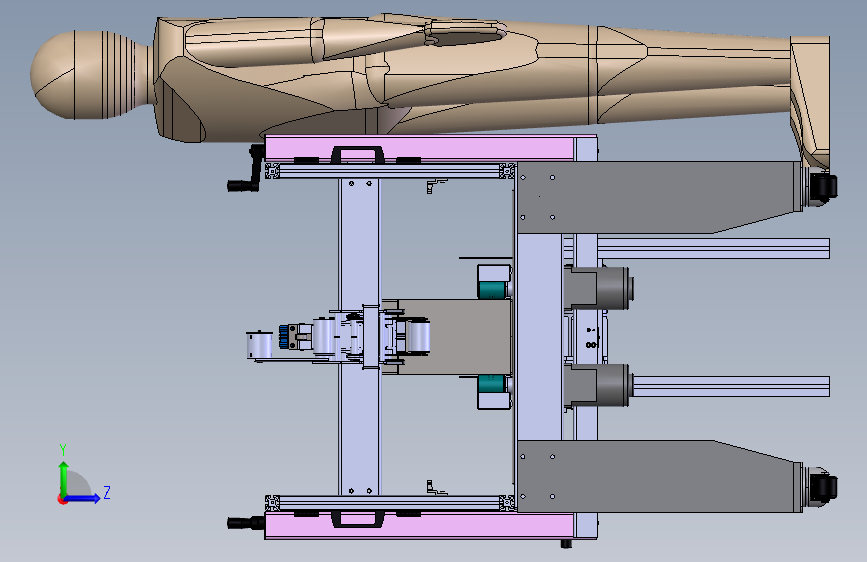Screen dimensions: 867x562
Task: Click the "Z" axis label
Action: click(107, 492)
